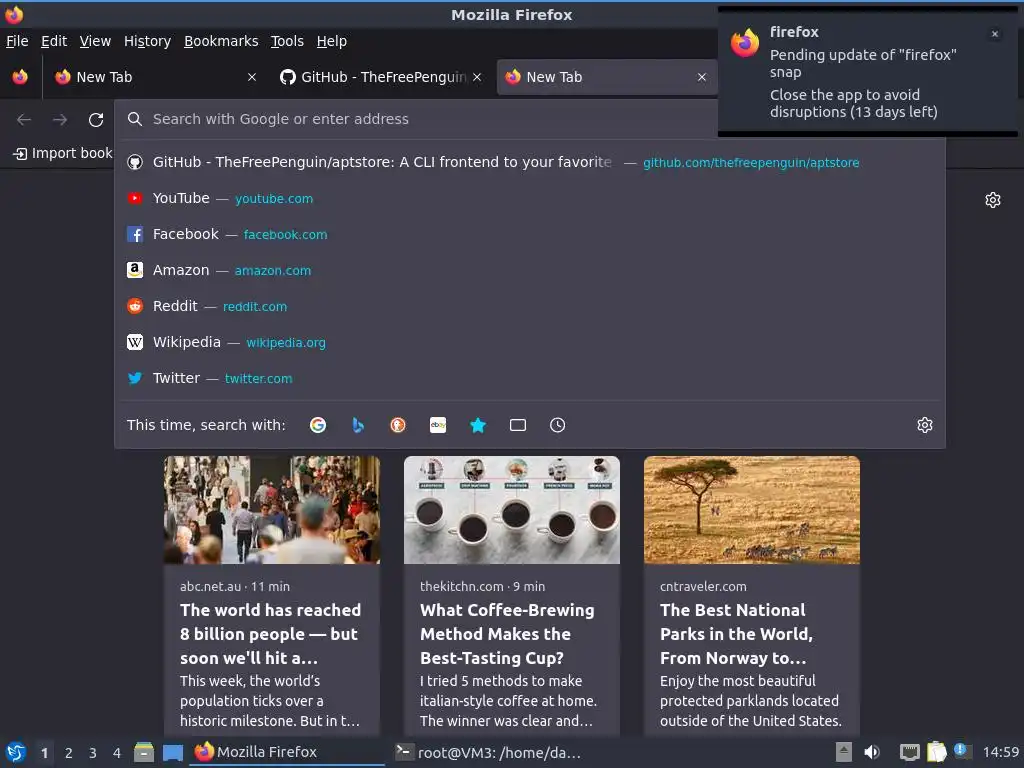This screenshot has width=1024, height=768.
Task: Open new tab page personalize gear
Action: [x=993, y=200]
